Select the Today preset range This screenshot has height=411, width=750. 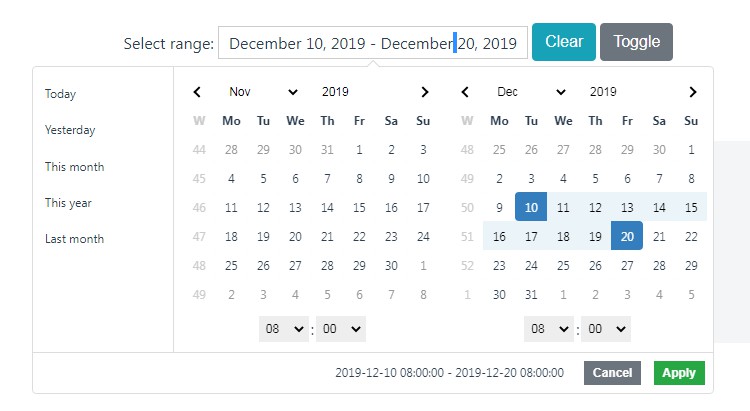click(60, 94)
